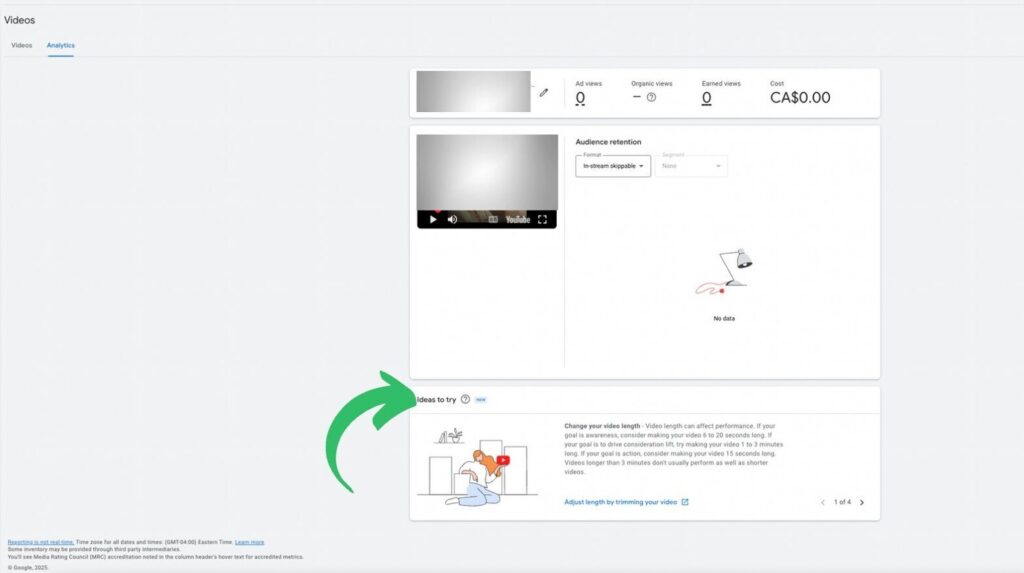The width and height of the screenshot is (1024, 573).
Task: Open the Segment dropdown
Action: pos(691,166)
